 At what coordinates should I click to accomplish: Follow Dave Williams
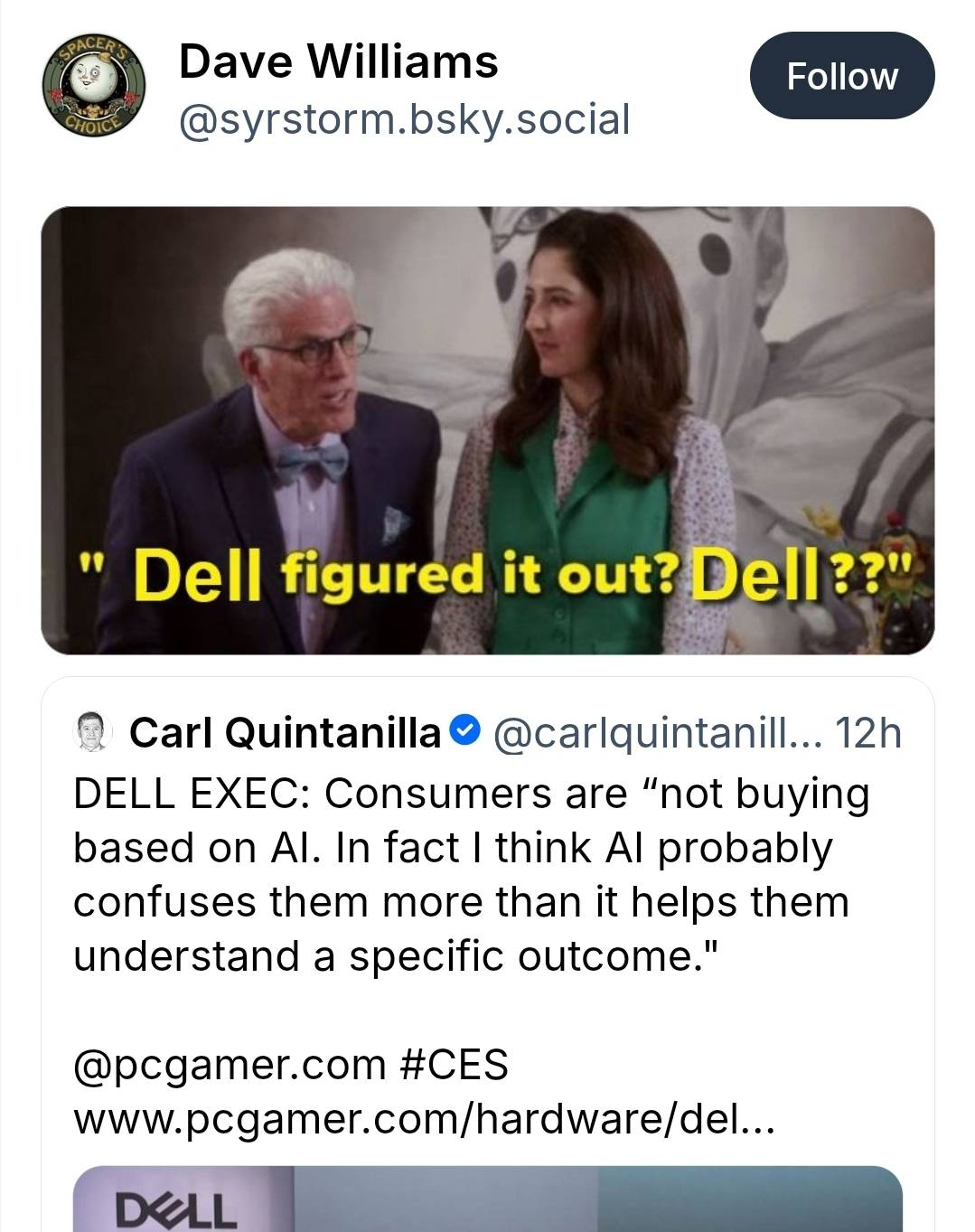[841, 76]
